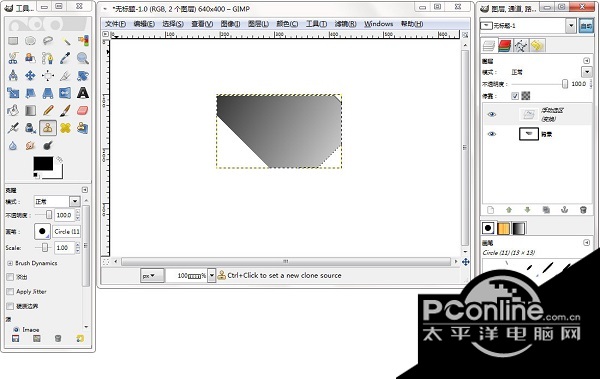Image resolution: width=600 pixels, height=379 pixels.
Task: Click the 自动 Auto button
Action: coord(586,26)
